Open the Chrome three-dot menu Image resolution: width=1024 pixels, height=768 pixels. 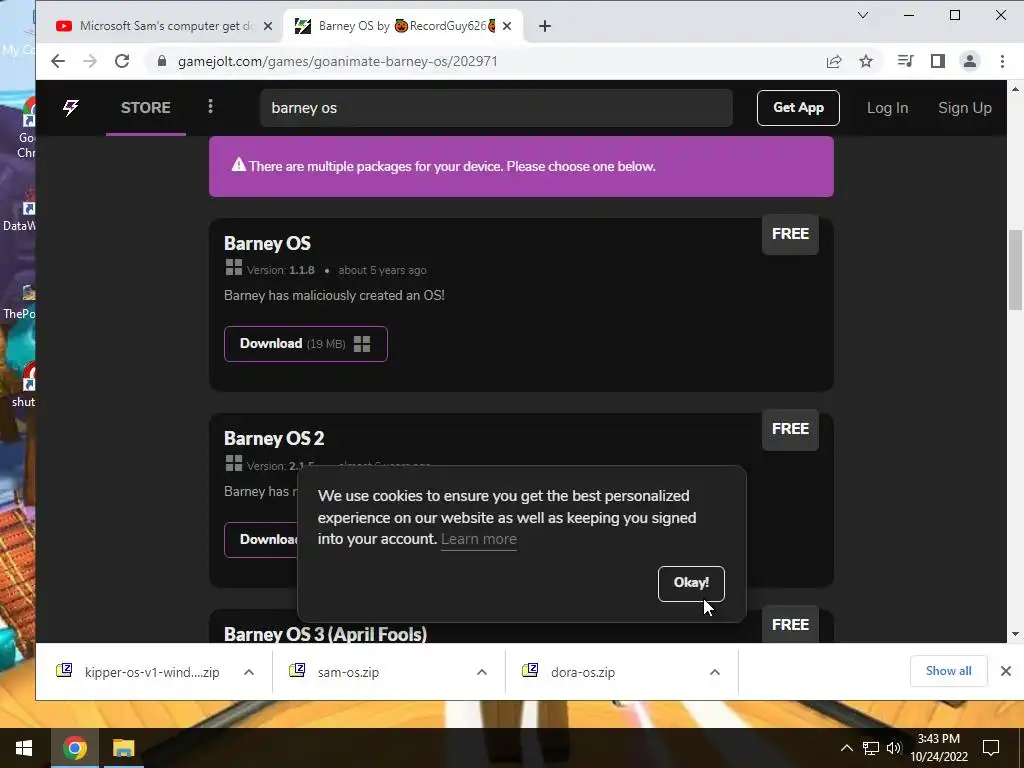coord(1002,61)
